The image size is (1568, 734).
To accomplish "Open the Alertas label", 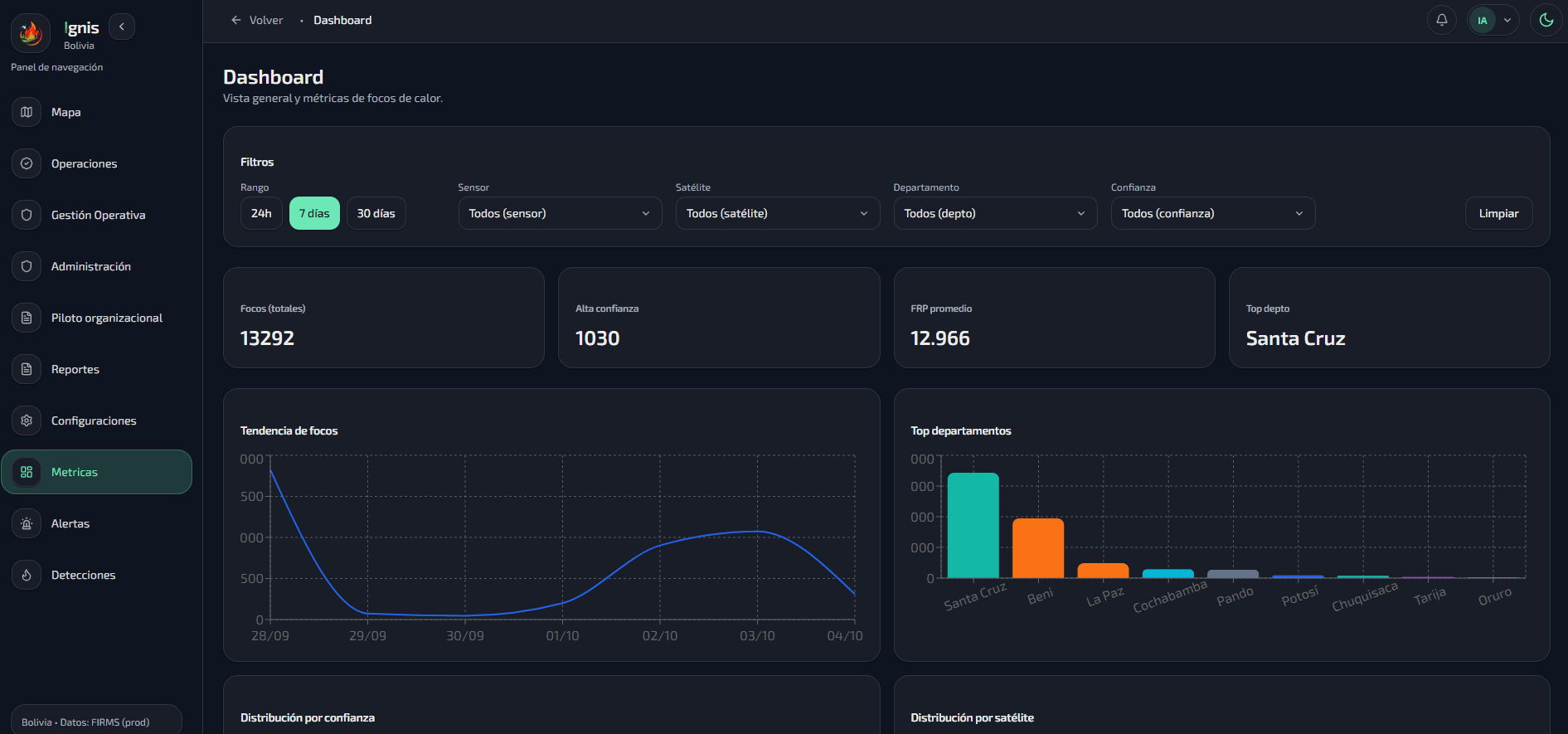I will (x=70, y=523).
